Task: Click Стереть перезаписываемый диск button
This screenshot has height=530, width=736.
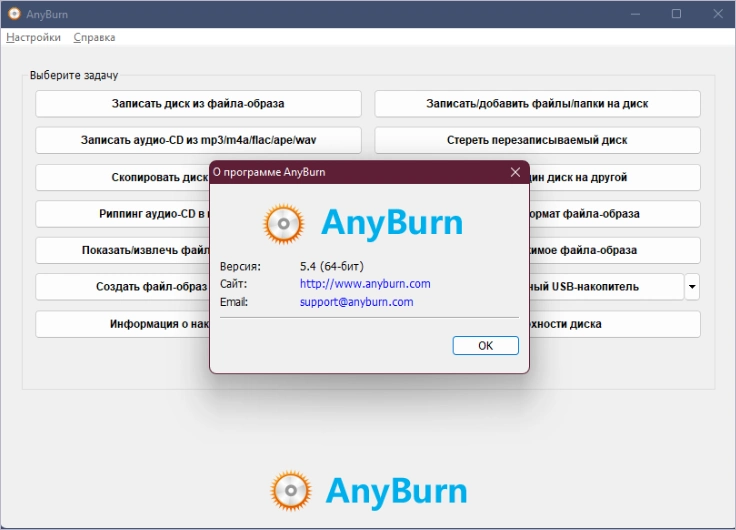Action: tap(537, 140)
